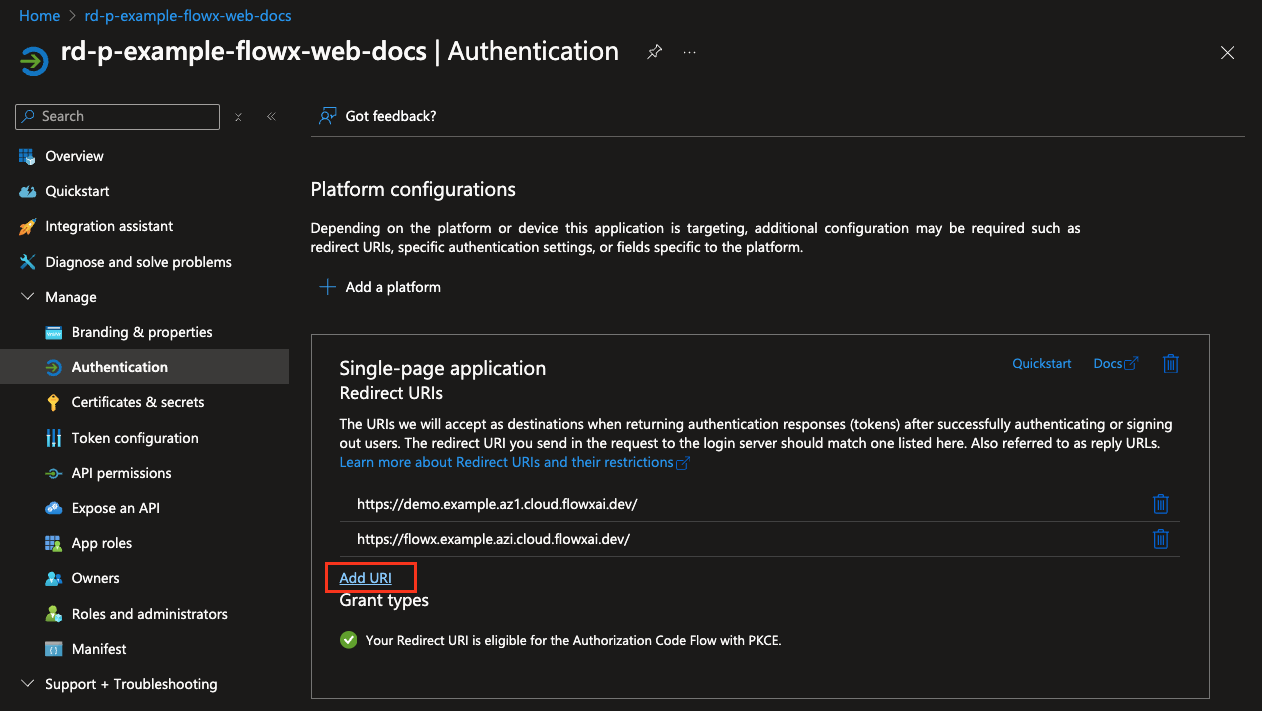Click the Grant types heading
The width and height of the screenshot is (1262, 711).
click(x=384, y=600)
